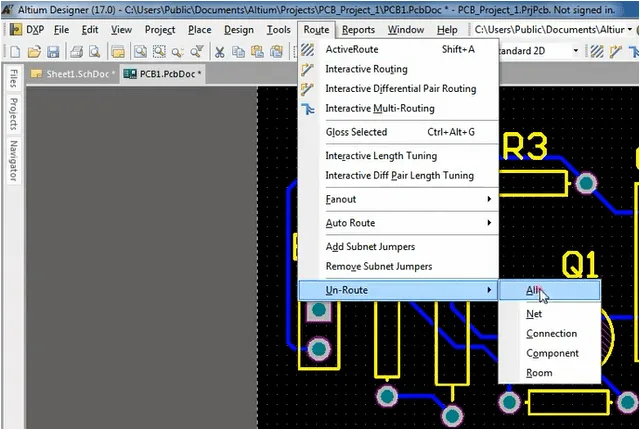640x430 pixels.
Task: Close the open Route menu
Action: (x=316, y=30)
